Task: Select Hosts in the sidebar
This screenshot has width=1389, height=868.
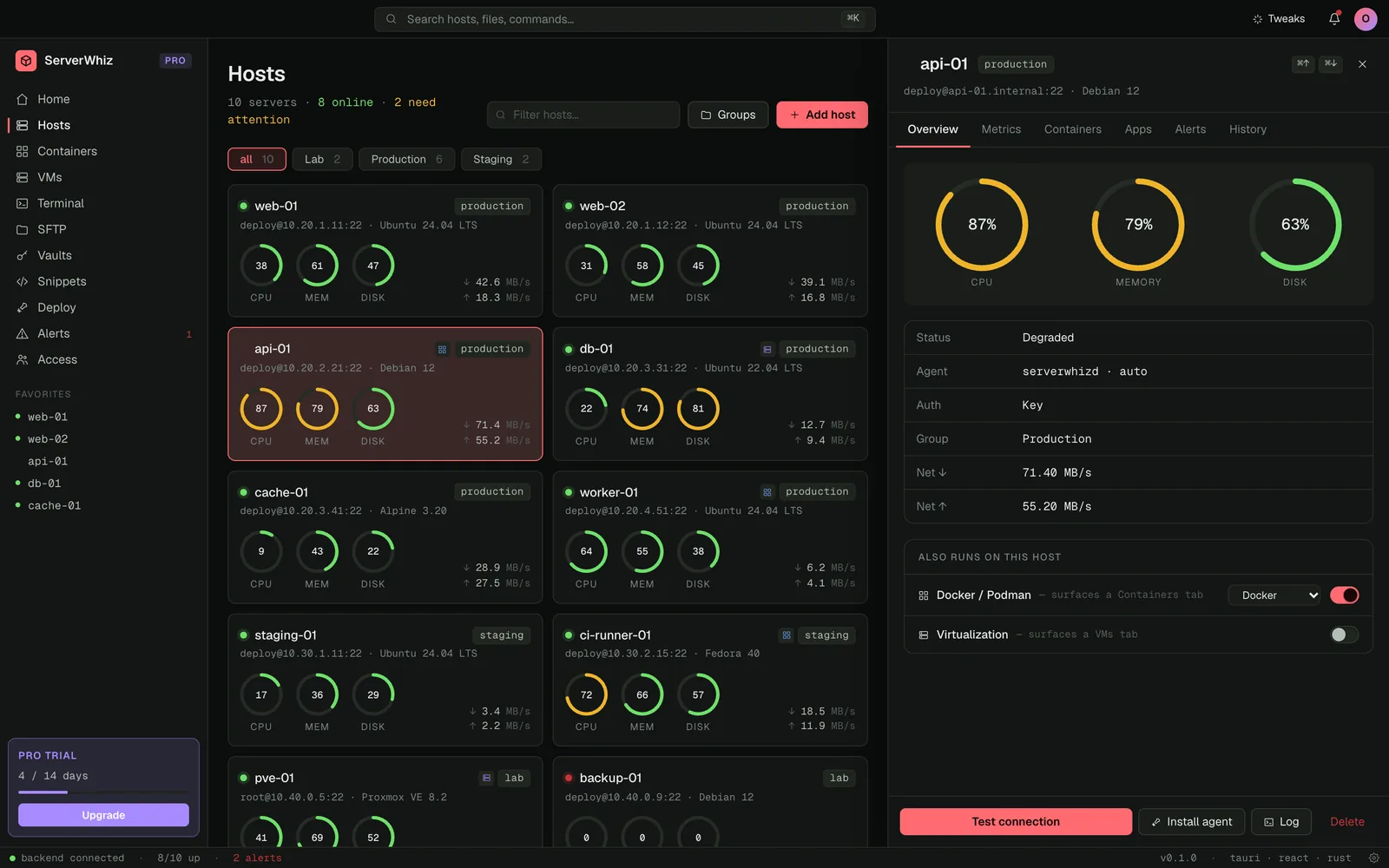Action: 104,125
